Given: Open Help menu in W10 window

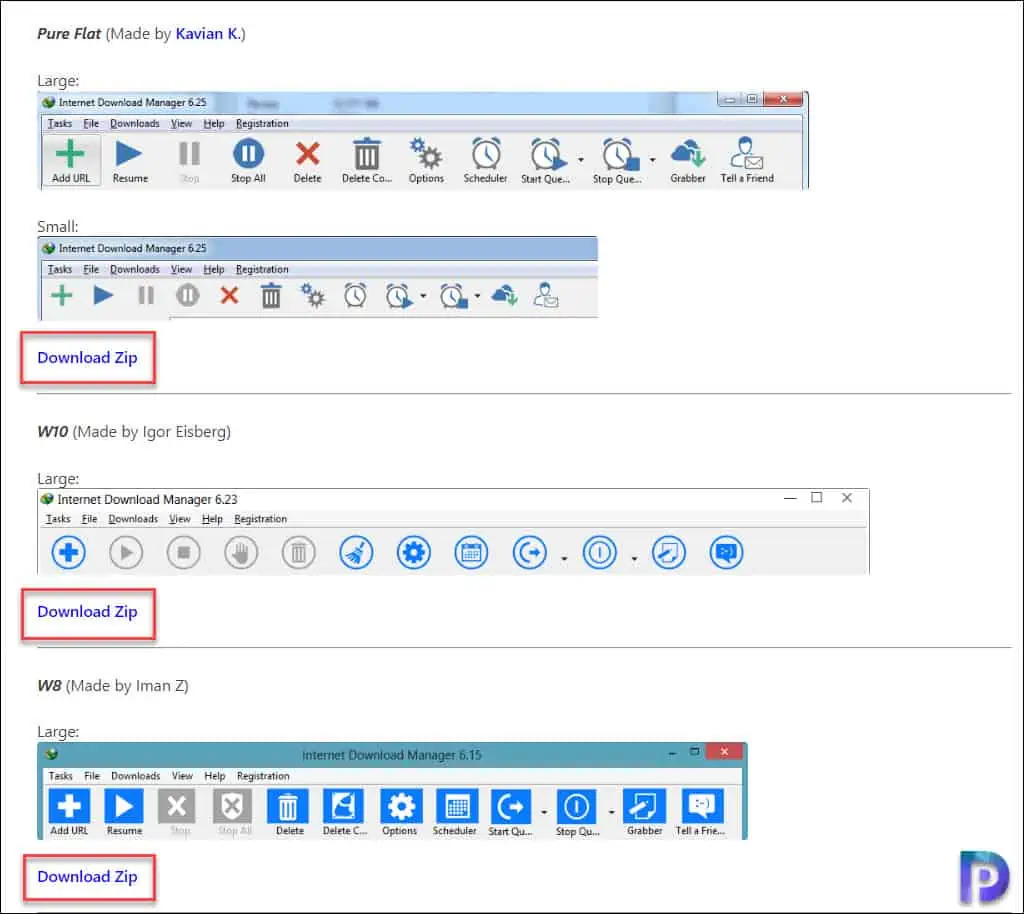Looking at the screenshot, I should [x=212, y=519].
